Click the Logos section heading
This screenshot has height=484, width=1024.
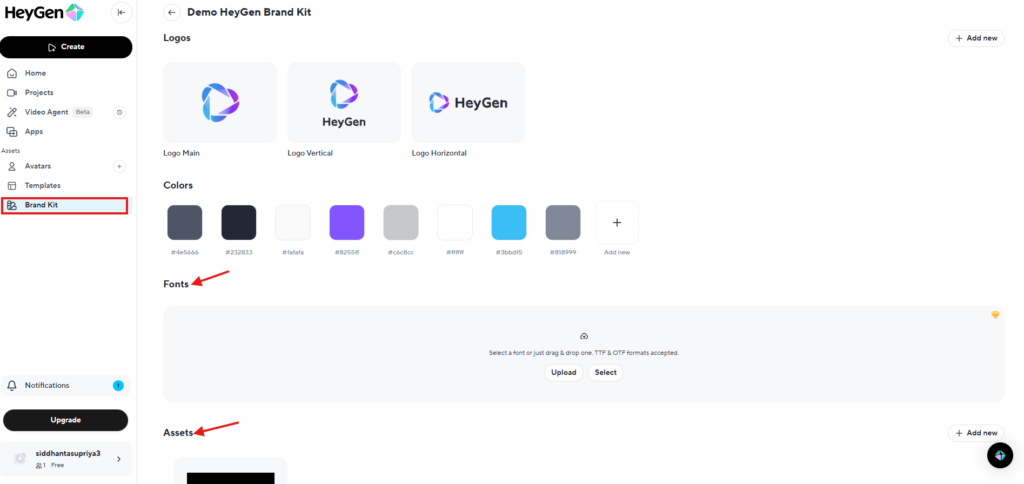click(177, 38)
